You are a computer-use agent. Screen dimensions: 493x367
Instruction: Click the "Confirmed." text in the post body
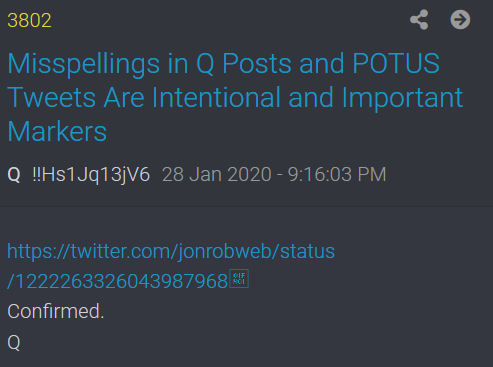click(56, 311)
